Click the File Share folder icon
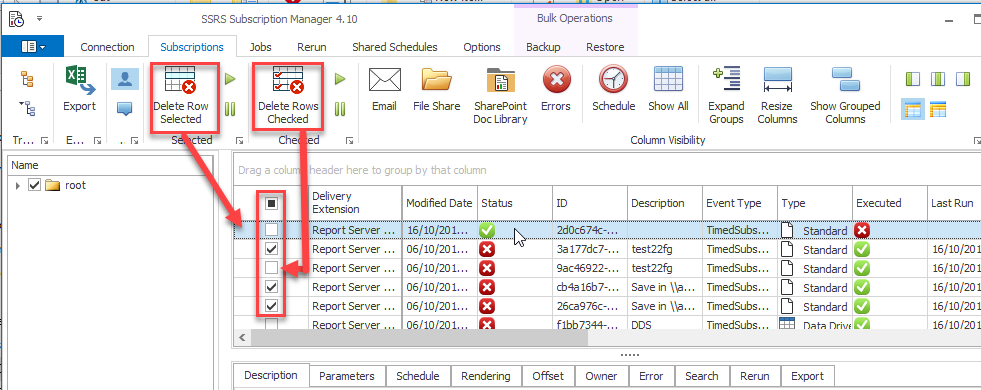This screenshot has height=390, width=981. coord(437,80)
